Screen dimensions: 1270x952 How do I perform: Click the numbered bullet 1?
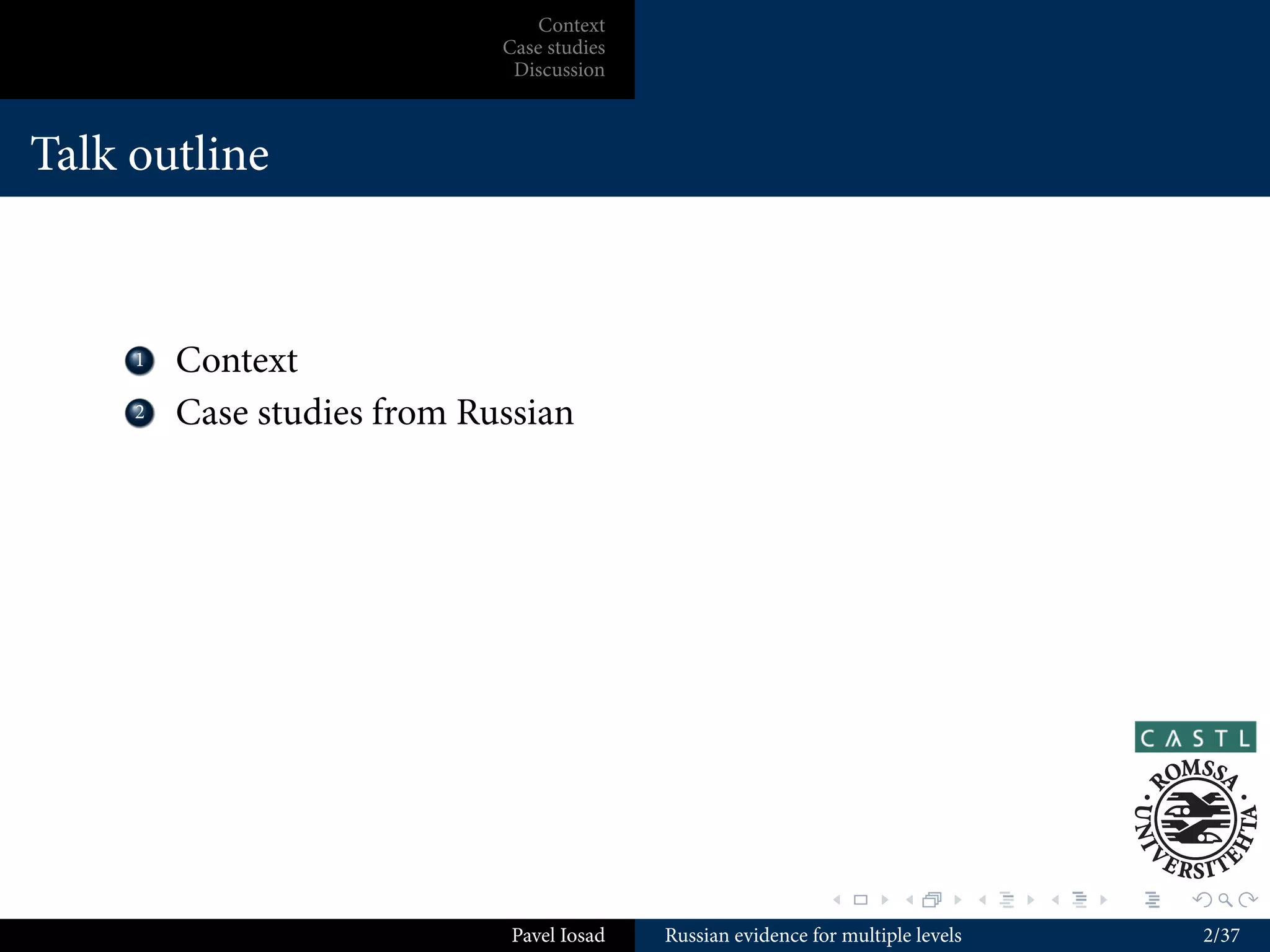point(140,361)
